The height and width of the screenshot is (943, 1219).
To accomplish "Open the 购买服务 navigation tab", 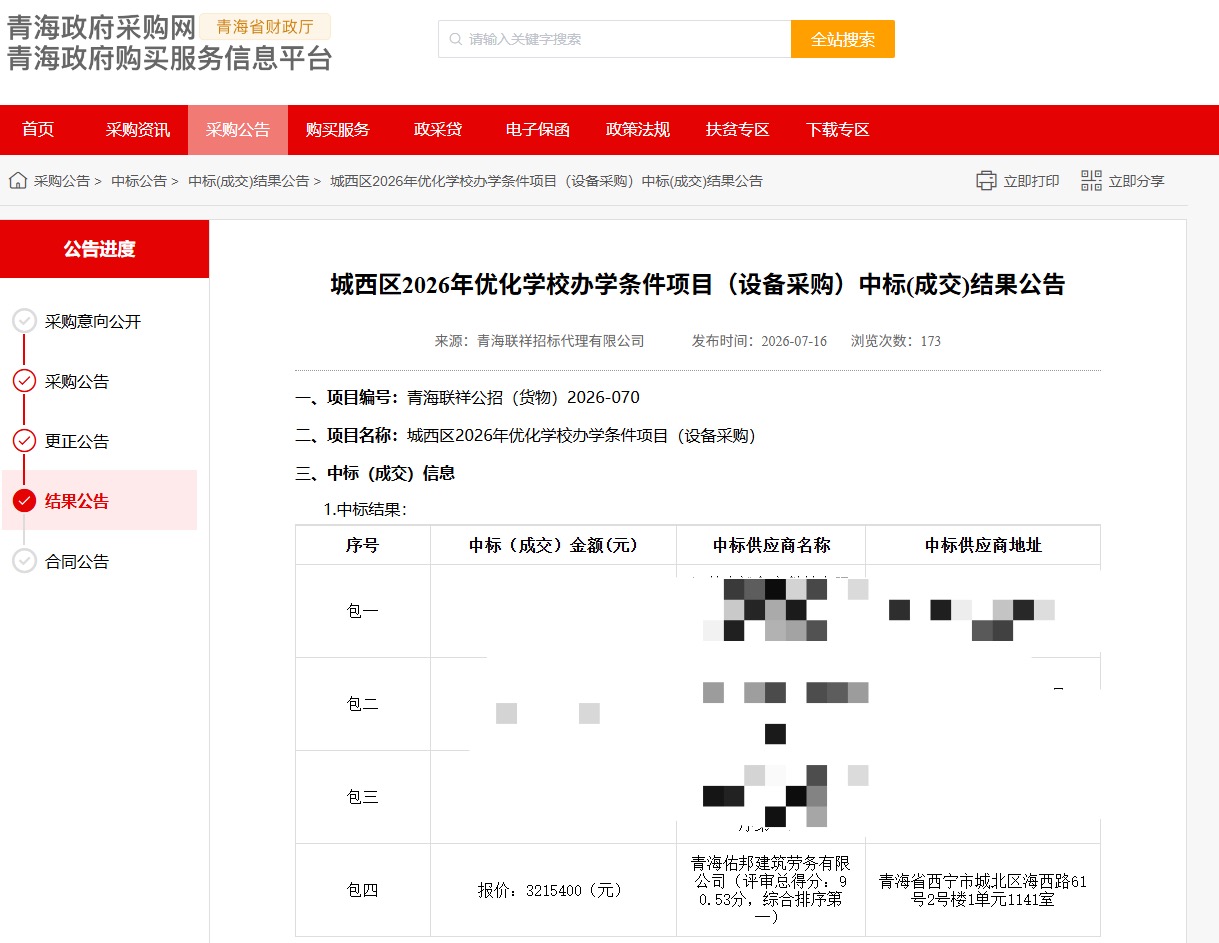I will click(338, 130).
